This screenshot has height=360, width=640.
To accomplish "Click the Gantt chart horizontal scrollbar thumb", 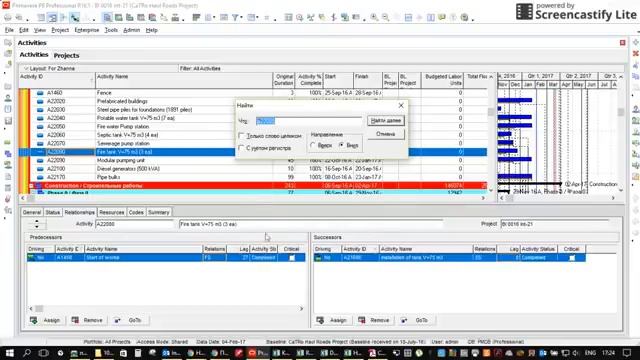I will coord(510,198).
